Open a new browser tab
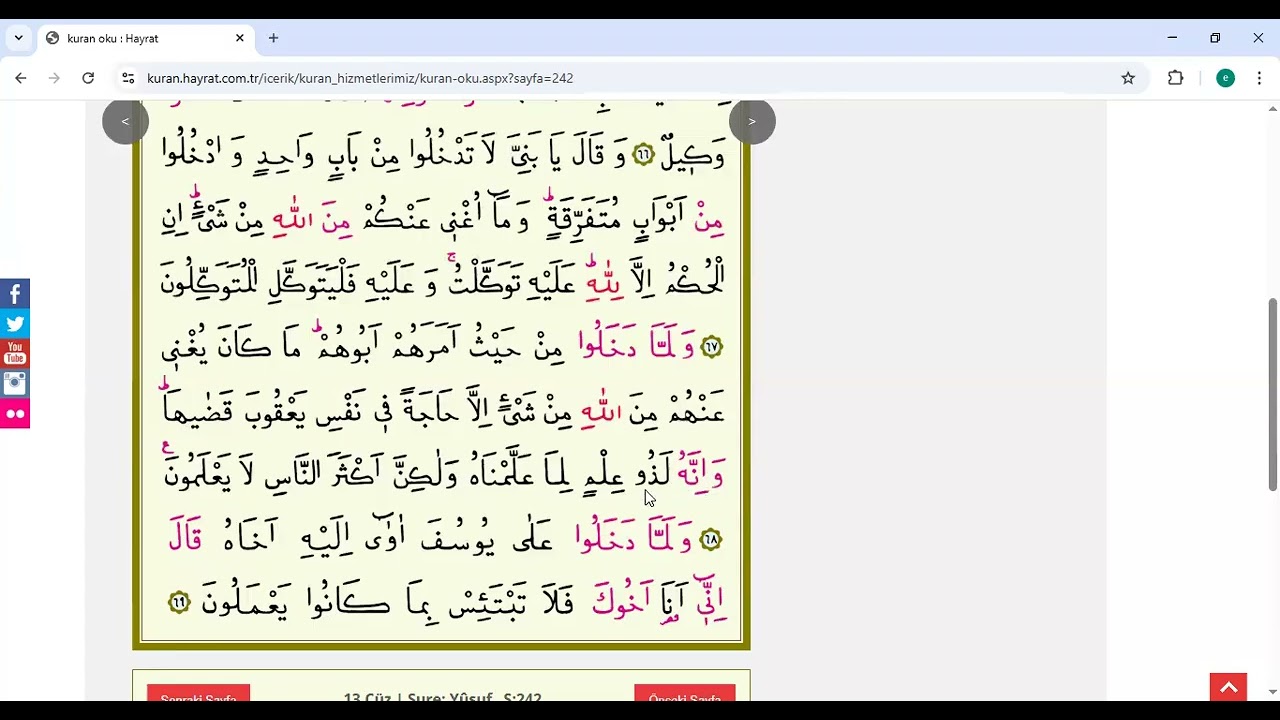The height and width of the screenshot is (720, 1280). [x=273, y=38]
